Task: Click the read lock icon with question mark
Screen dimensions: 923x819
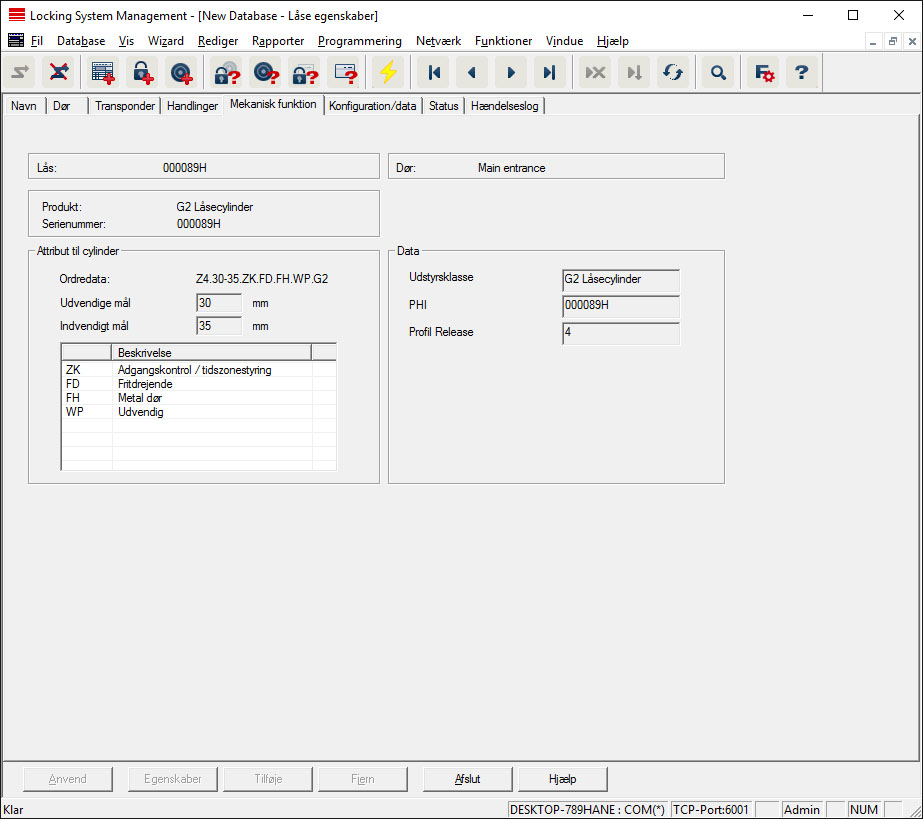Action: point(227,72)
